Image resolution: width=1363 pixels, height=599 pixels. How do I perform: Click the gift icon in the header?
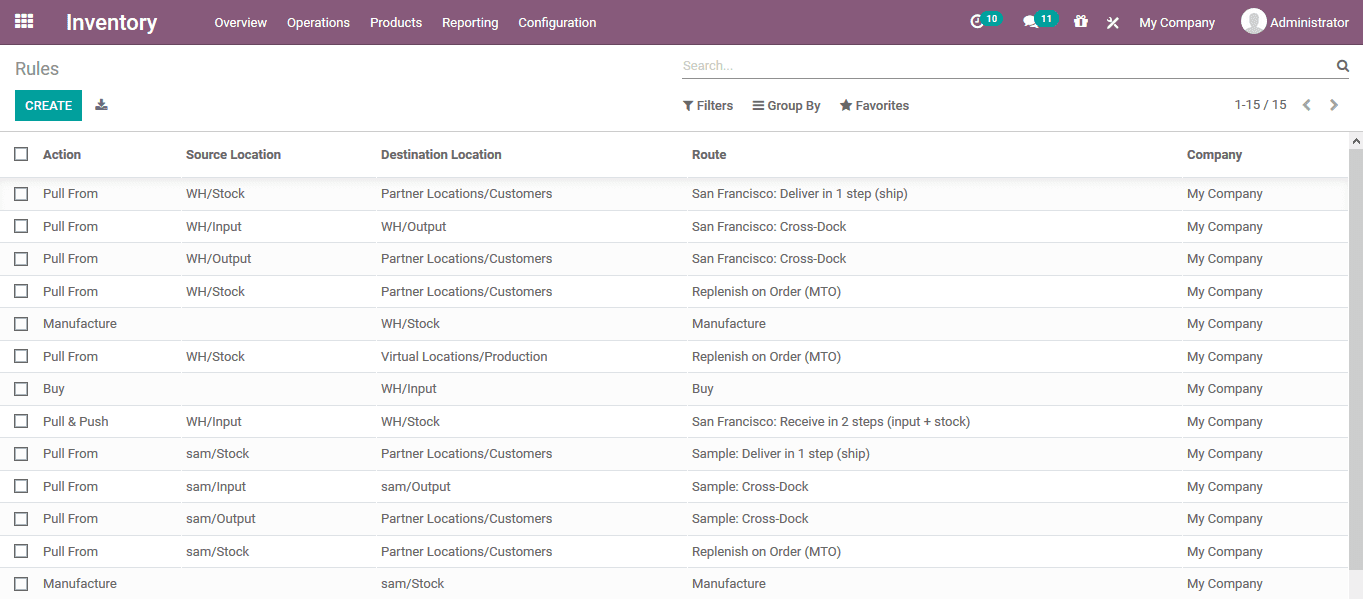click(x=1081, y=21)
